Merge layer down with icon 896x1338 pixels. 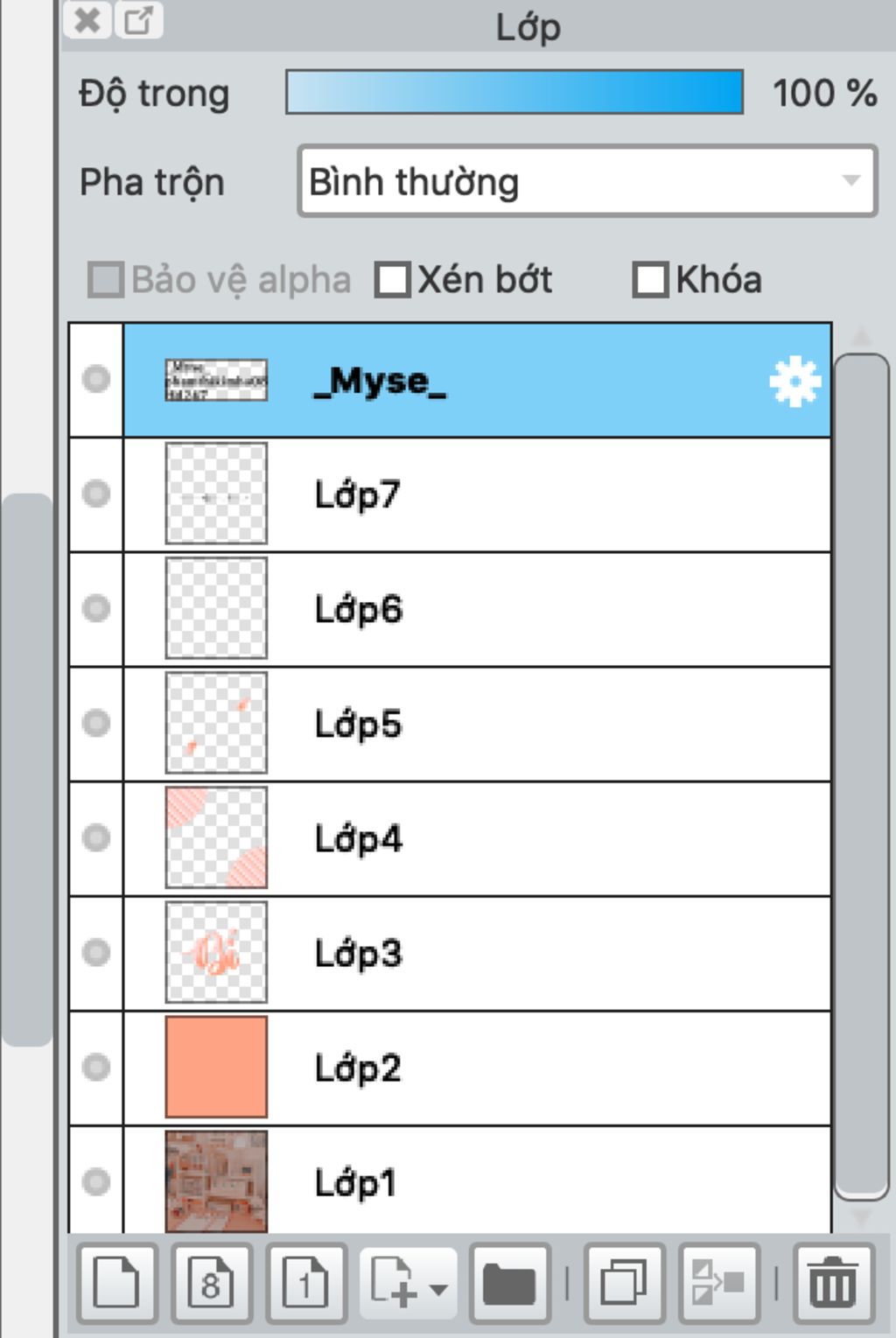[718, 1283]
